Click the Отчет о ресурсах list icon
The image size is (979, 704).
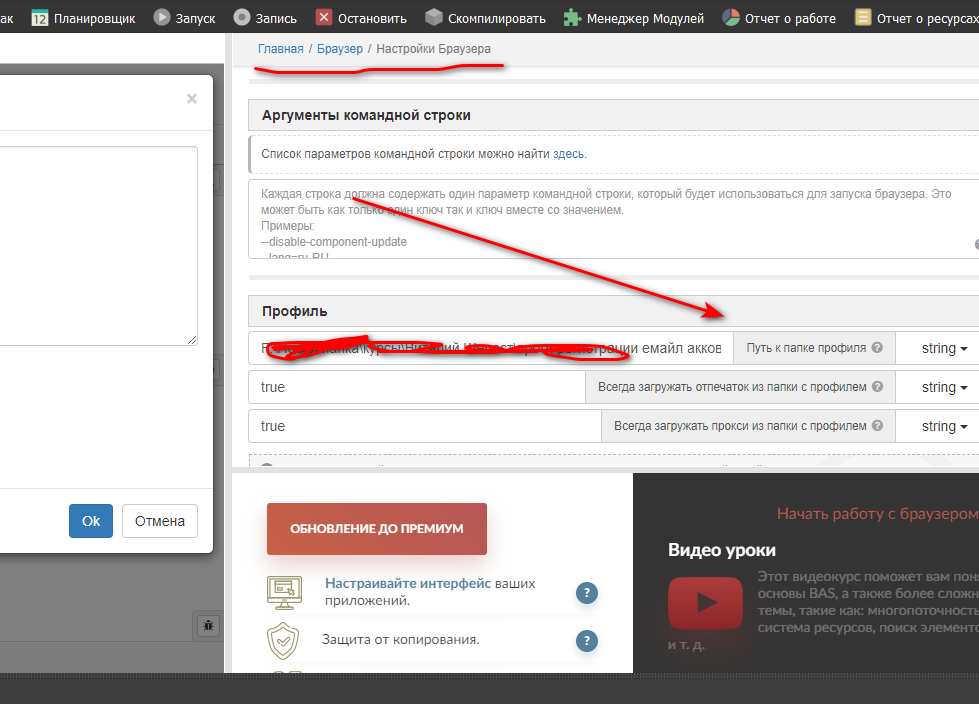click(x=863, y=18)
